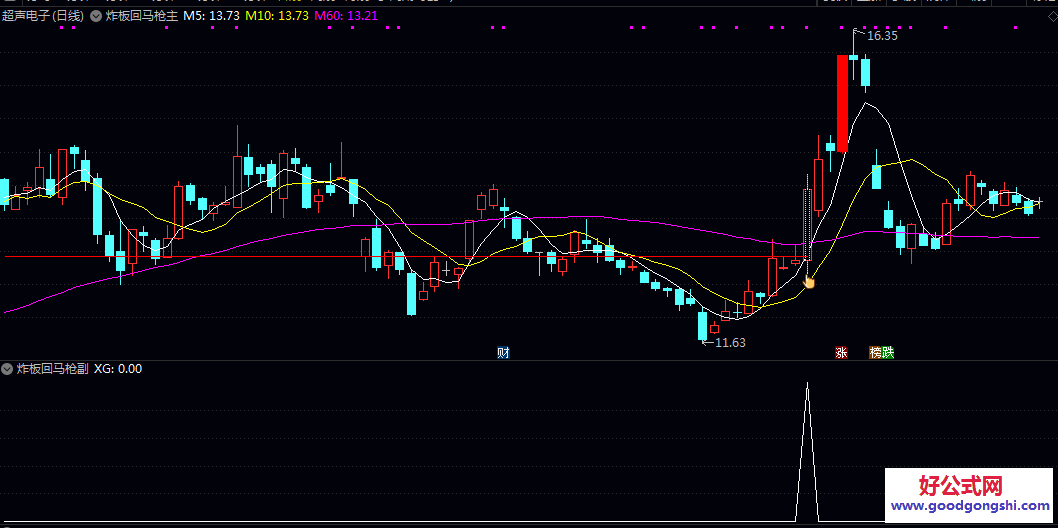Open the 炸板回马枪副 sub-chart dropdown arrow
This screenshot has height=528, width=1058.
(7, 369)
